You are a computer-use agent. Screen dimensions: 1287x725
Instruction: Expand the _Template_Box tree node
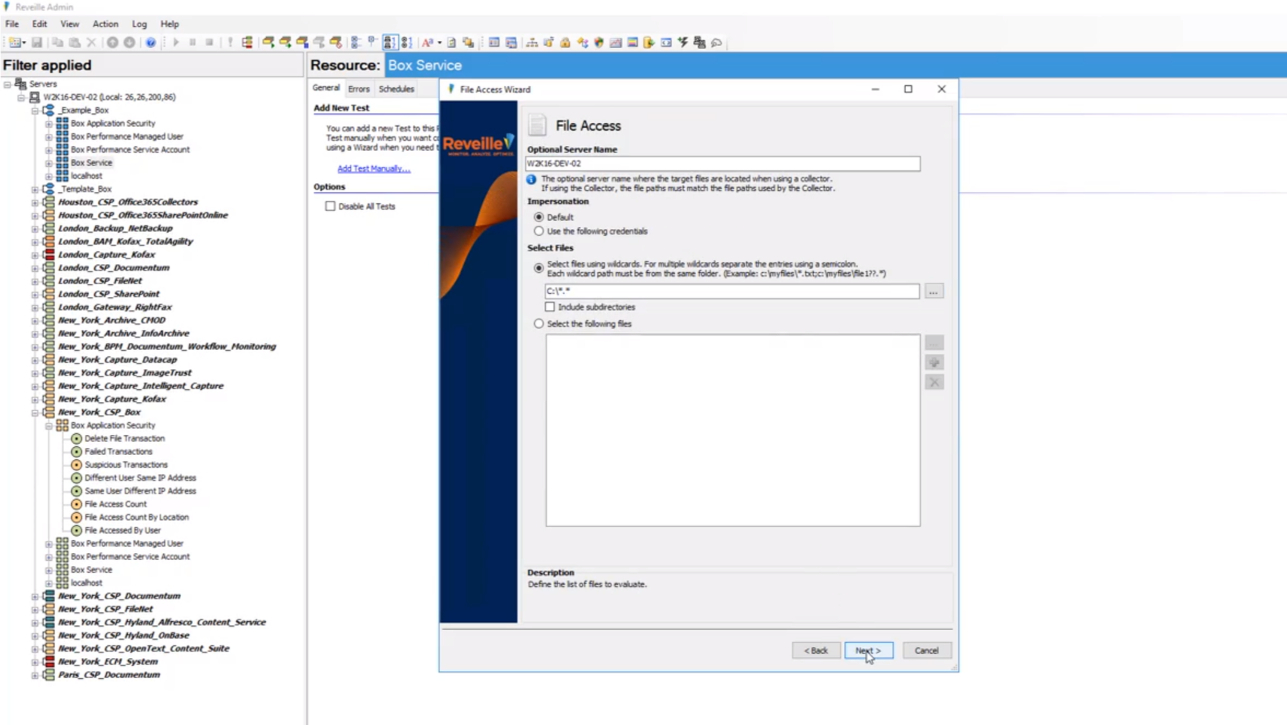coord(35,189)
